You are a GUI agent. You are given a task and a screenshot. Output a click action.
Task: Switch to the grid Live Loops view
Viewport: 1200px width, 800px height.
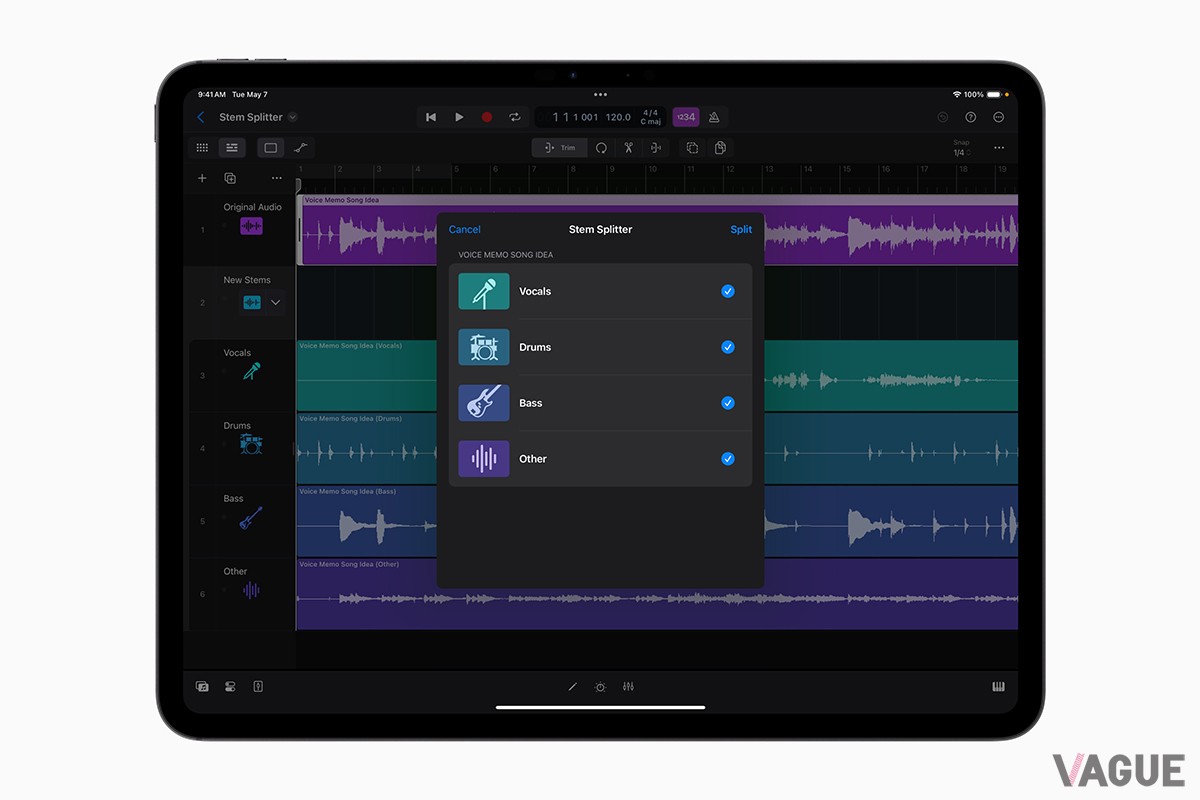click(202, 148)
